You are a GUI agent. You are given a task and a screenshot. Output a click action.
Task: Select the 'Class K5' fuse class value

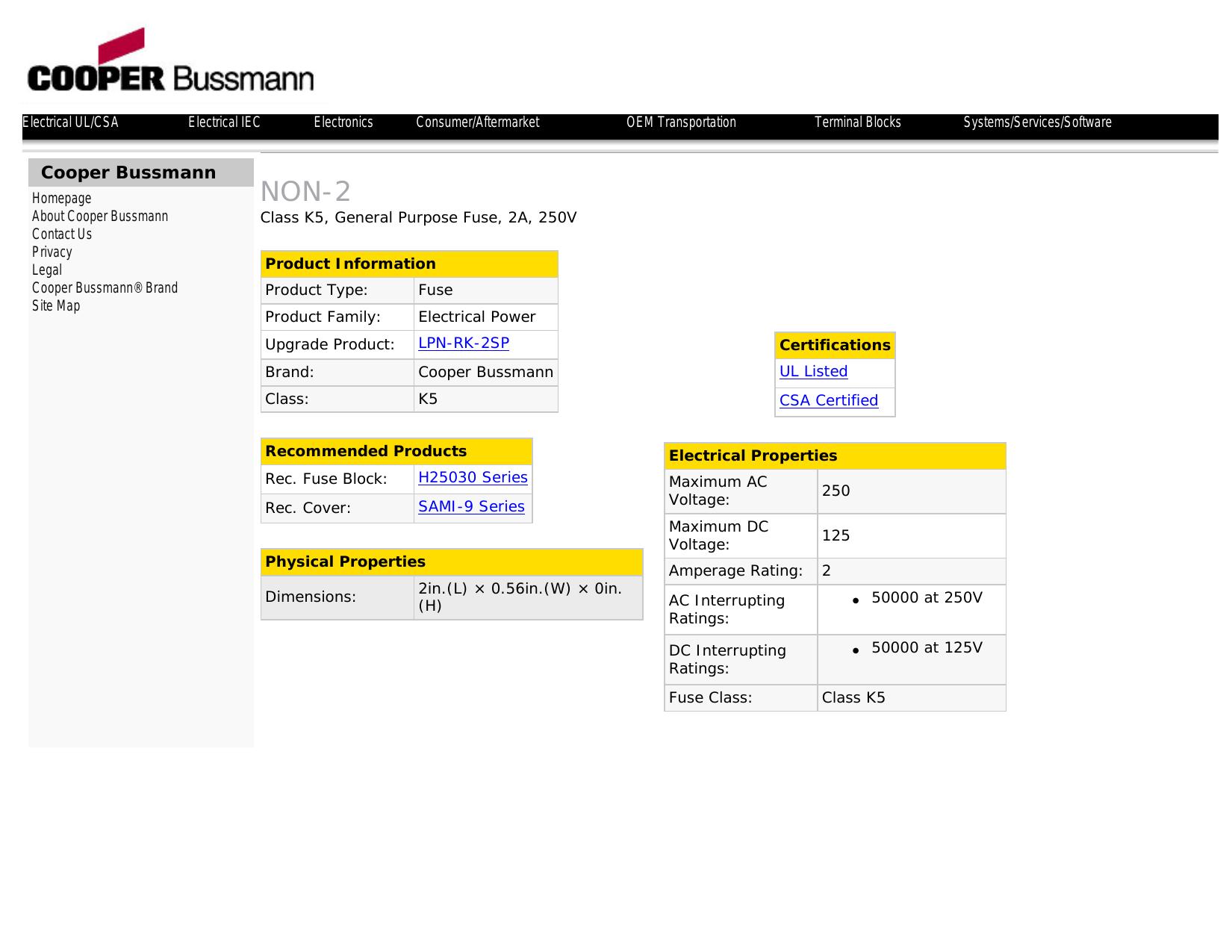[853, 698]
